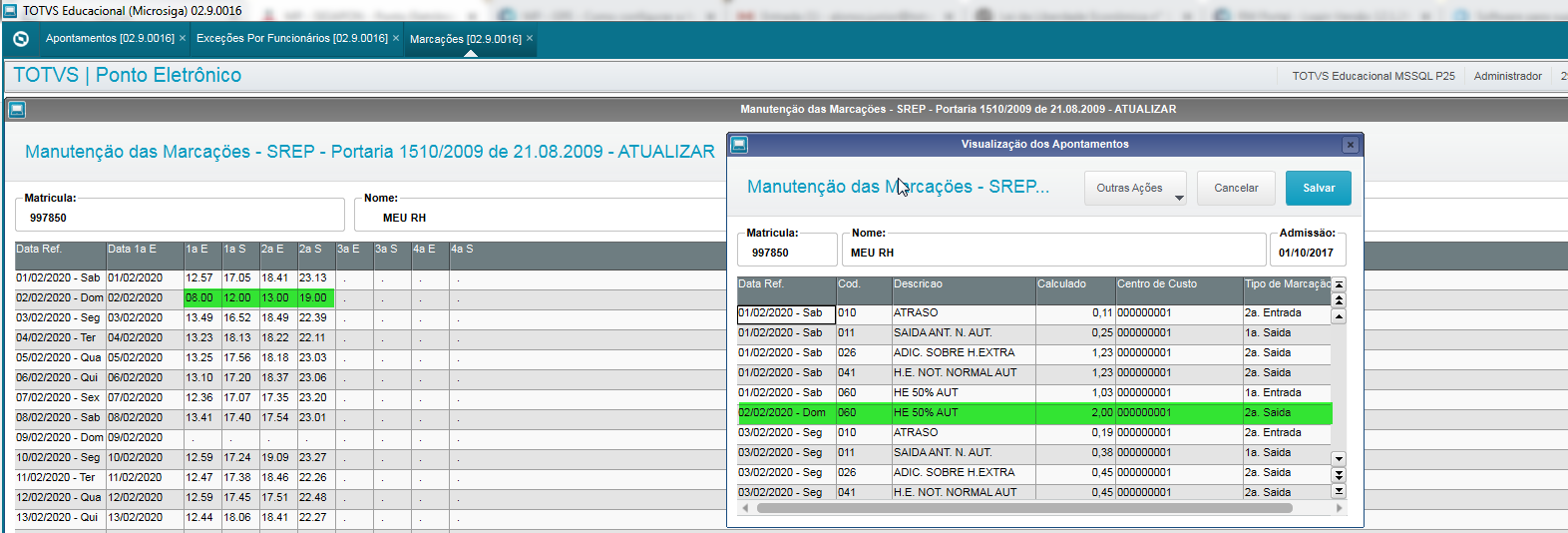Page up using the double up arrow icon
1568x533 pixels.
click(1339, 300)
